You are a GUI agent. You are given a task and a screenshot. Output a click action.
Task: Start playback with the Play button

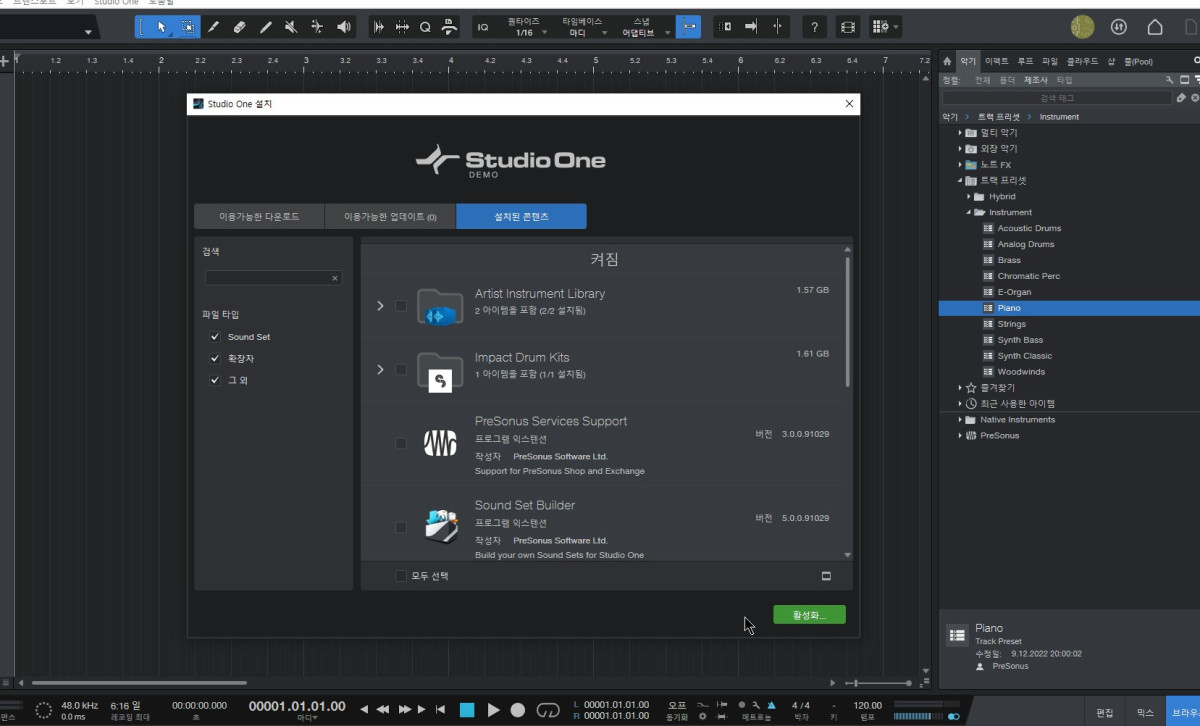click(493, 710)
